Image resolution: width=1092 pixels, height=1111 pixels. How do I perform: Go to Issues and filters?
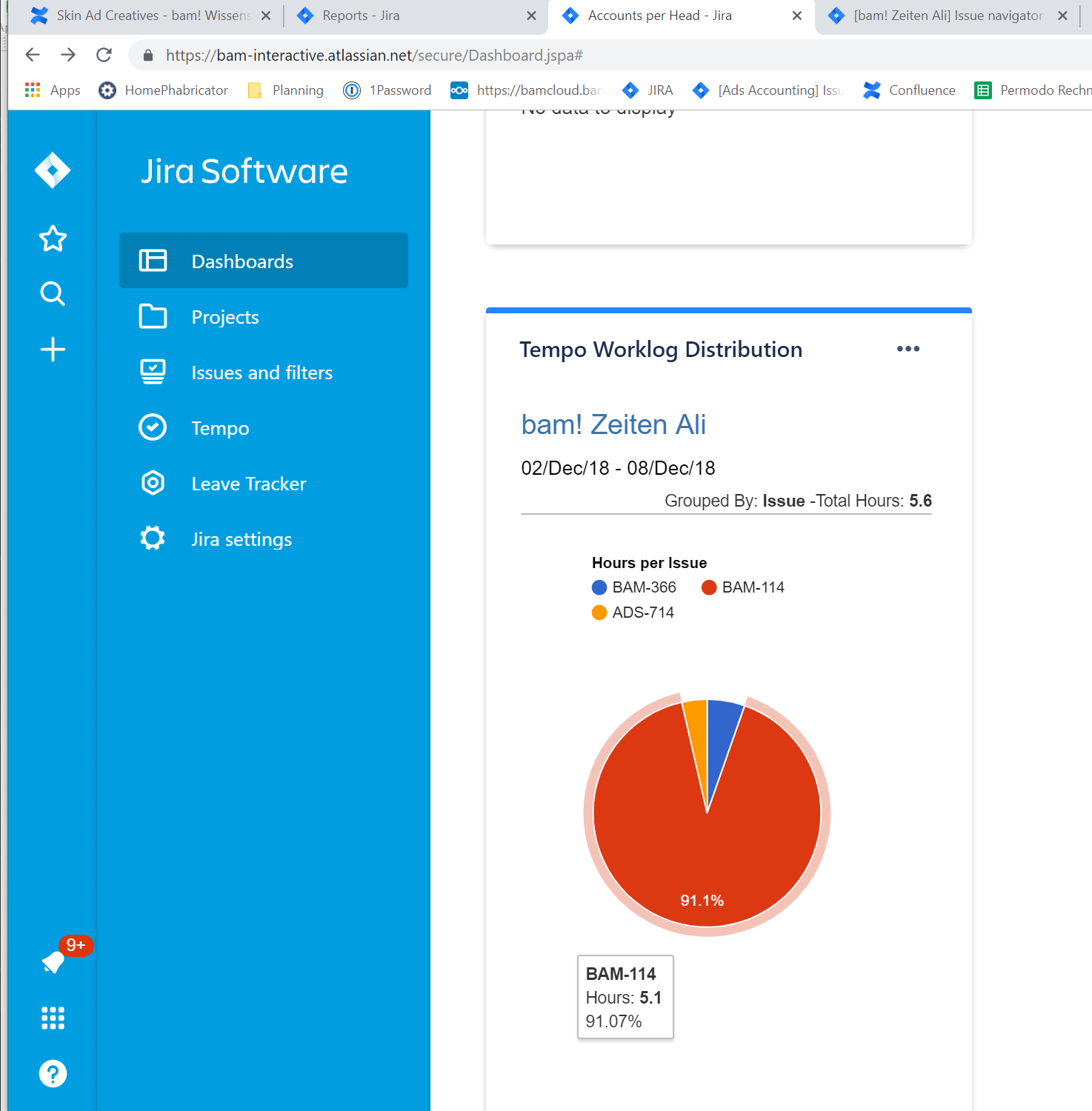coord(264,373)
